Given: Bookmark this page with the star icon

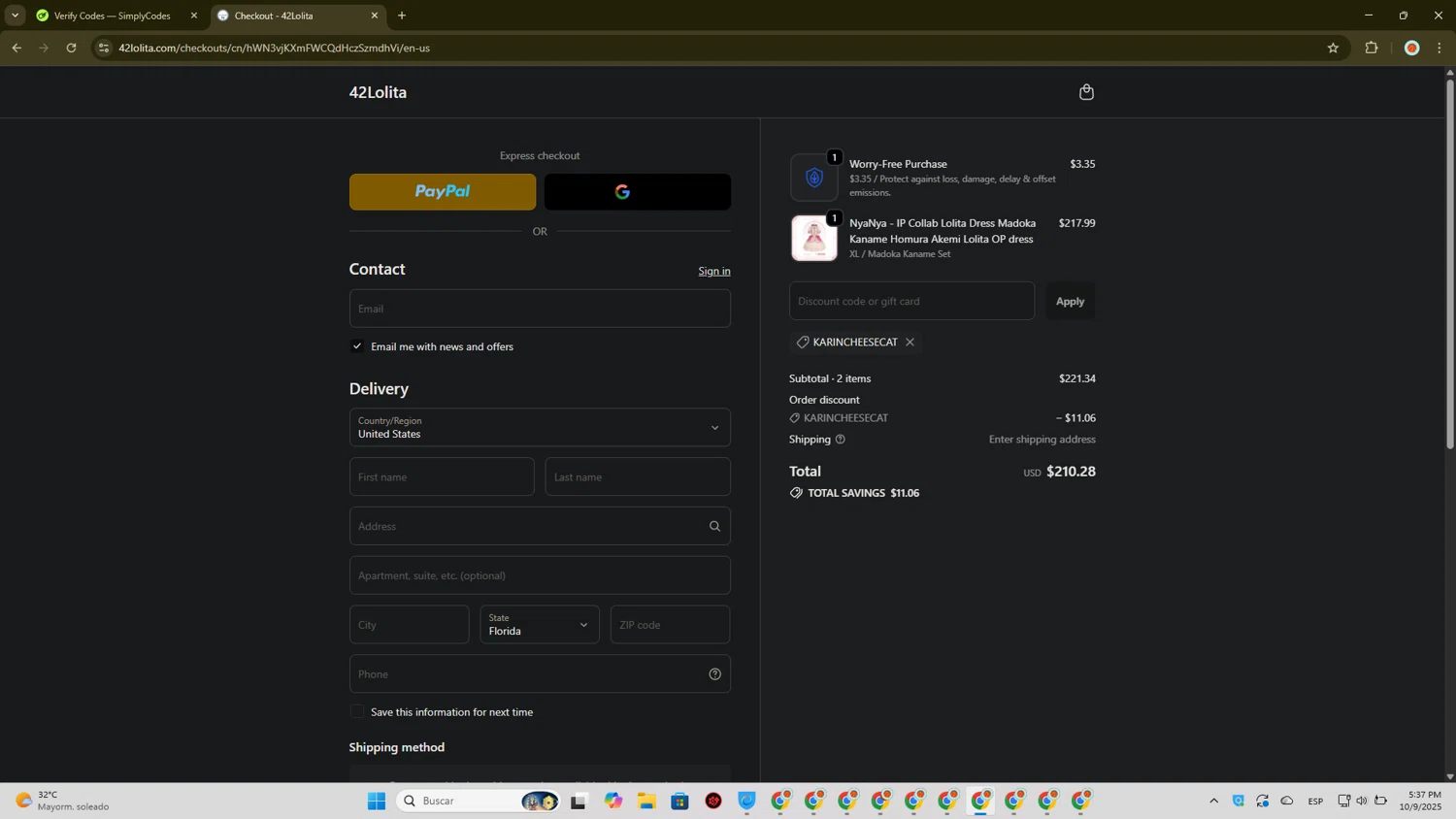Looking at the screenshot, I should (x=1333, y=48).
